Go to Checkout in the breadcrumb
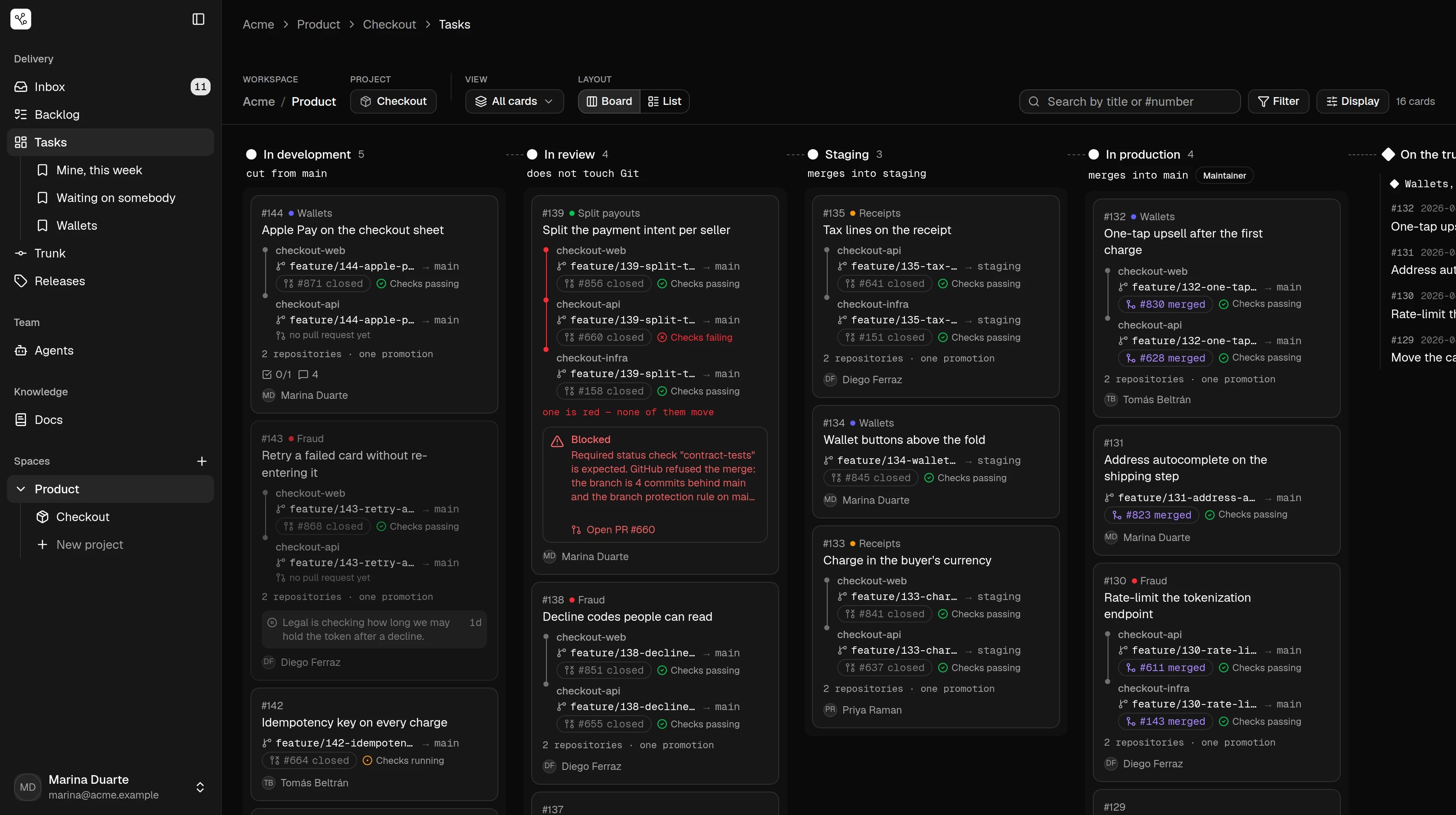This screenshot has width=1456, height=815. 390,24
